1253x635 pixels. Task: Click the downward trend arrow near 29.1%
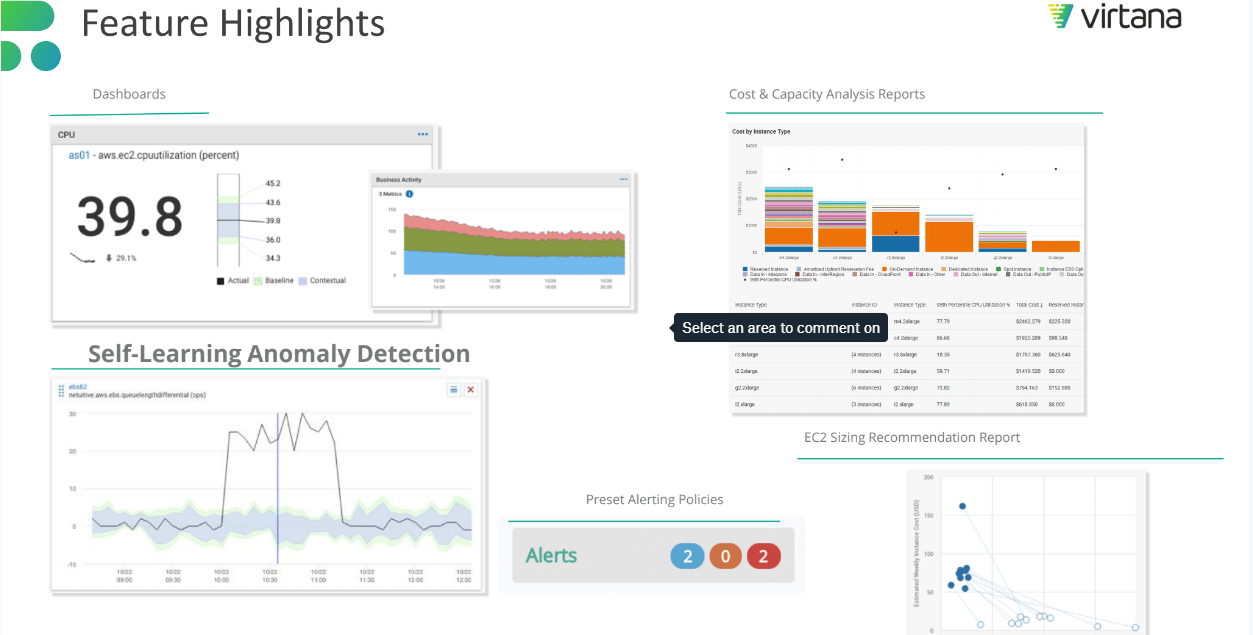(x=108, y=258)
